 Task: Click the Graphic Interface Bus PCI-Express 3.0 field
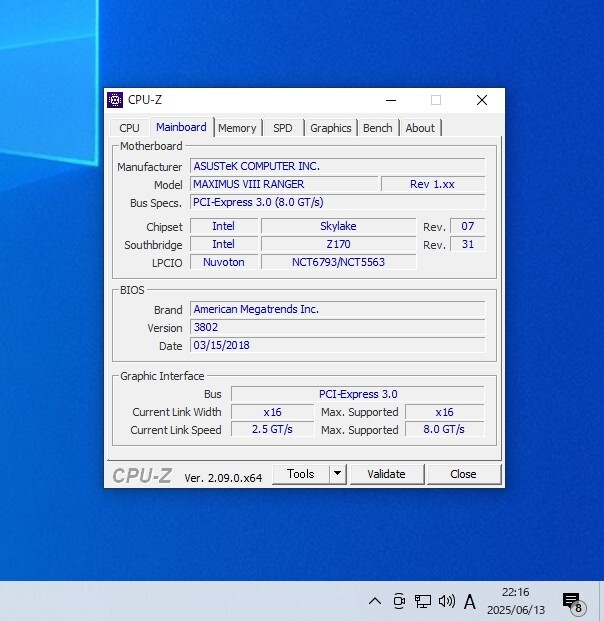click(358, 394)
